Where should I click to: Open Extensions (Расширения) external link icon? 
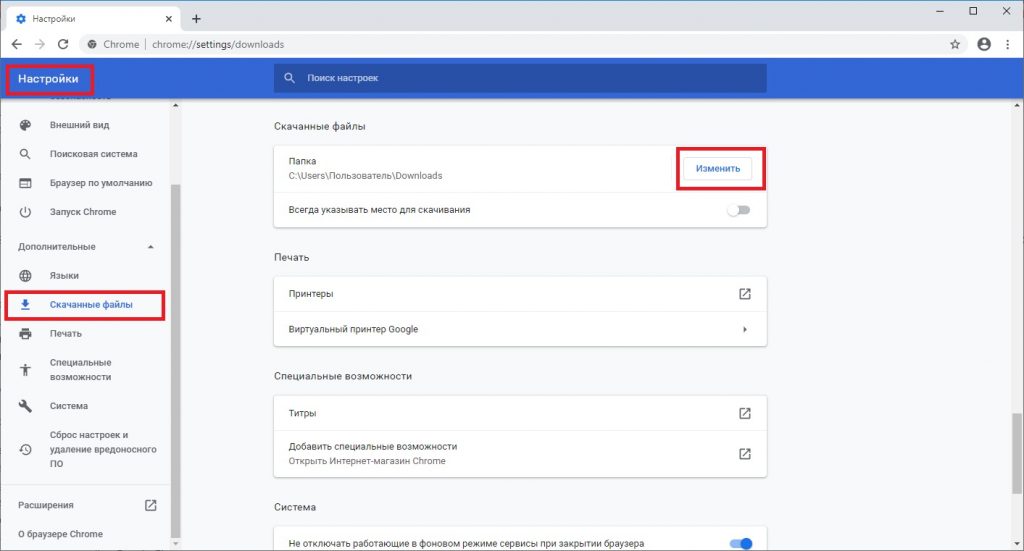pyautogui.click(x=150, y=505)
